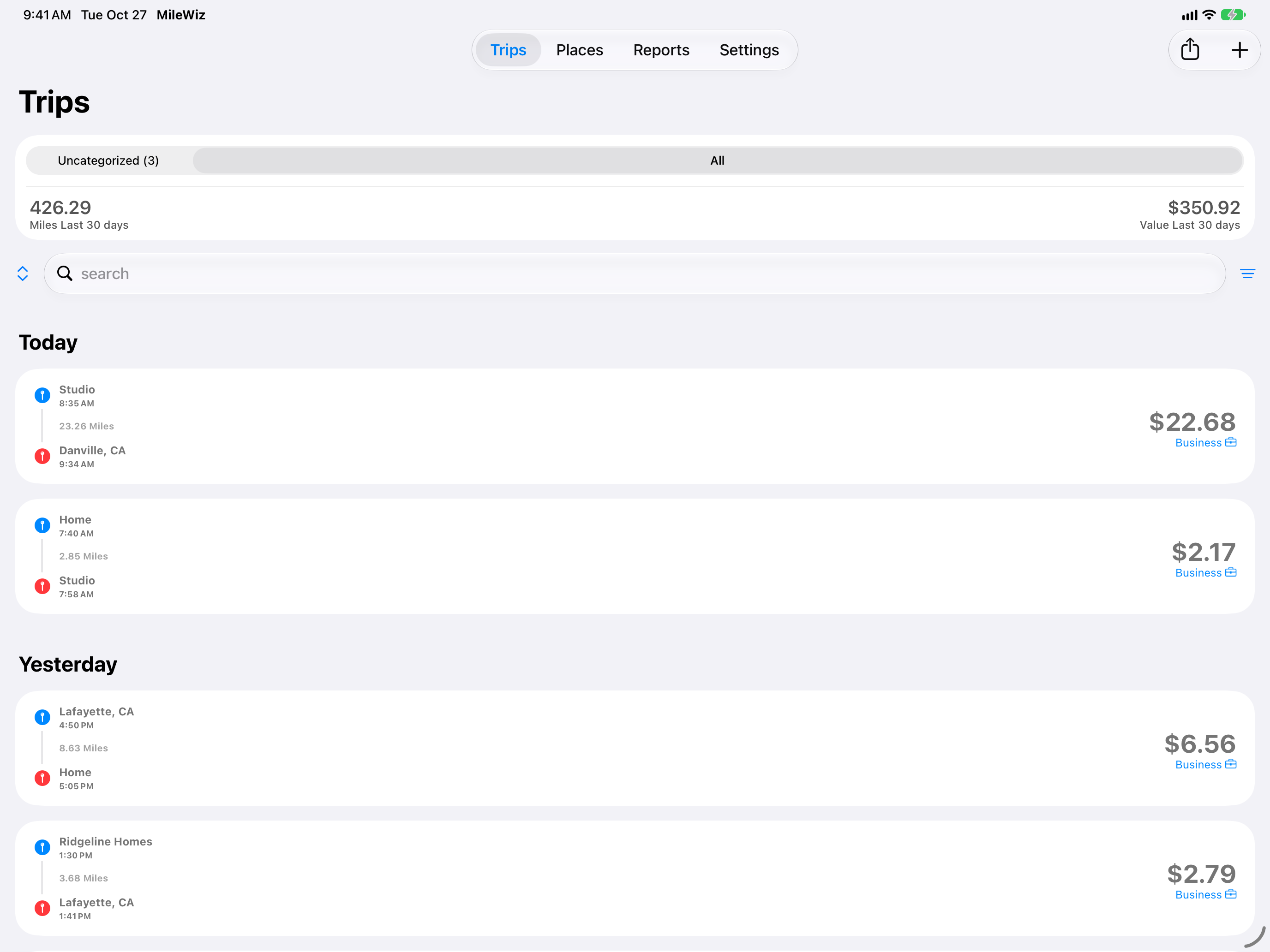Click the red end pin for Home 5:05 PM
Viewport: 1270px width, 952px height.
(42, 778)
